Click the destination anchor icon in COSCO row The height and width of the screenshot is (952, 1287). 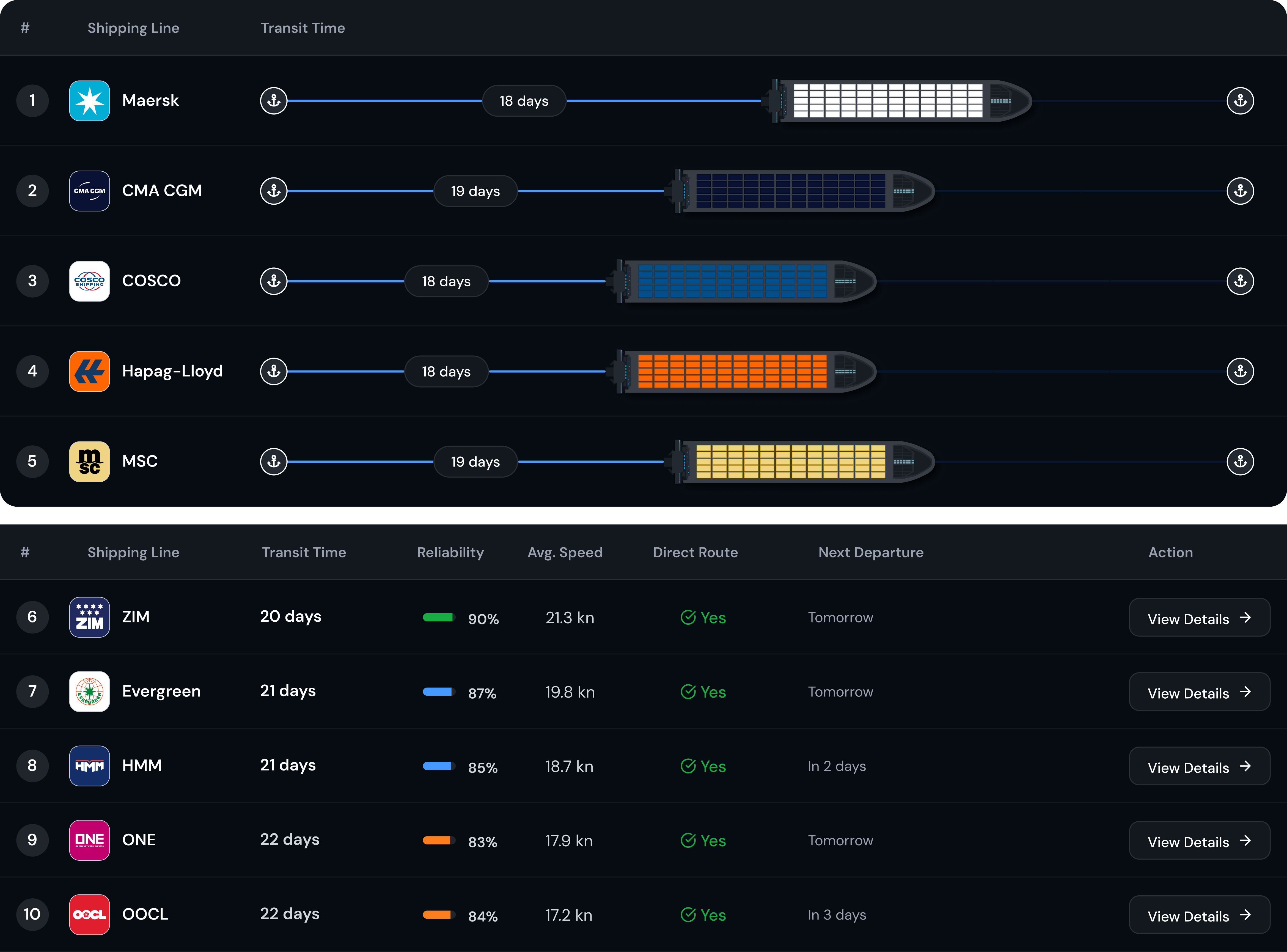coord(1240,281)
